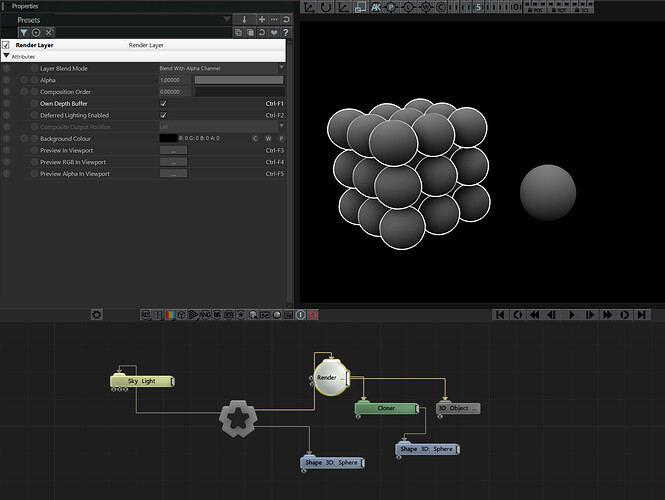Select the rotate gizmo tool
This screenshot has height=500, width=665.
tap(326, 7)
